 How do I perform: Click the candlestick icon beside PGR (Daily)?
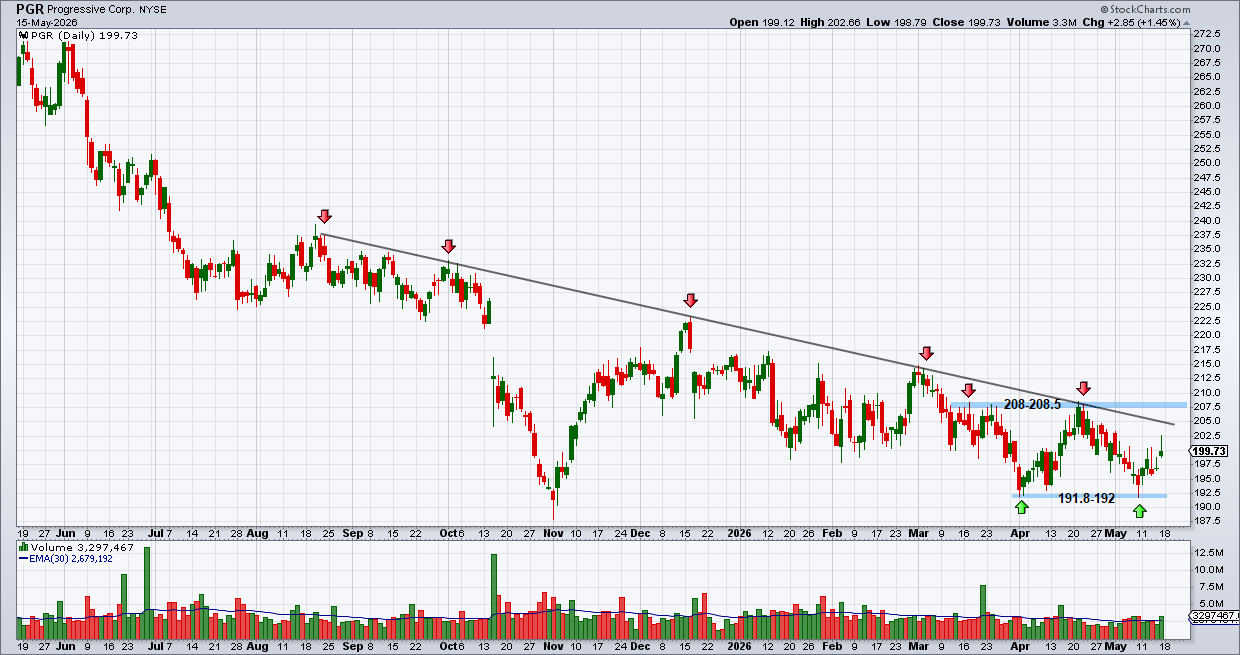23,35
